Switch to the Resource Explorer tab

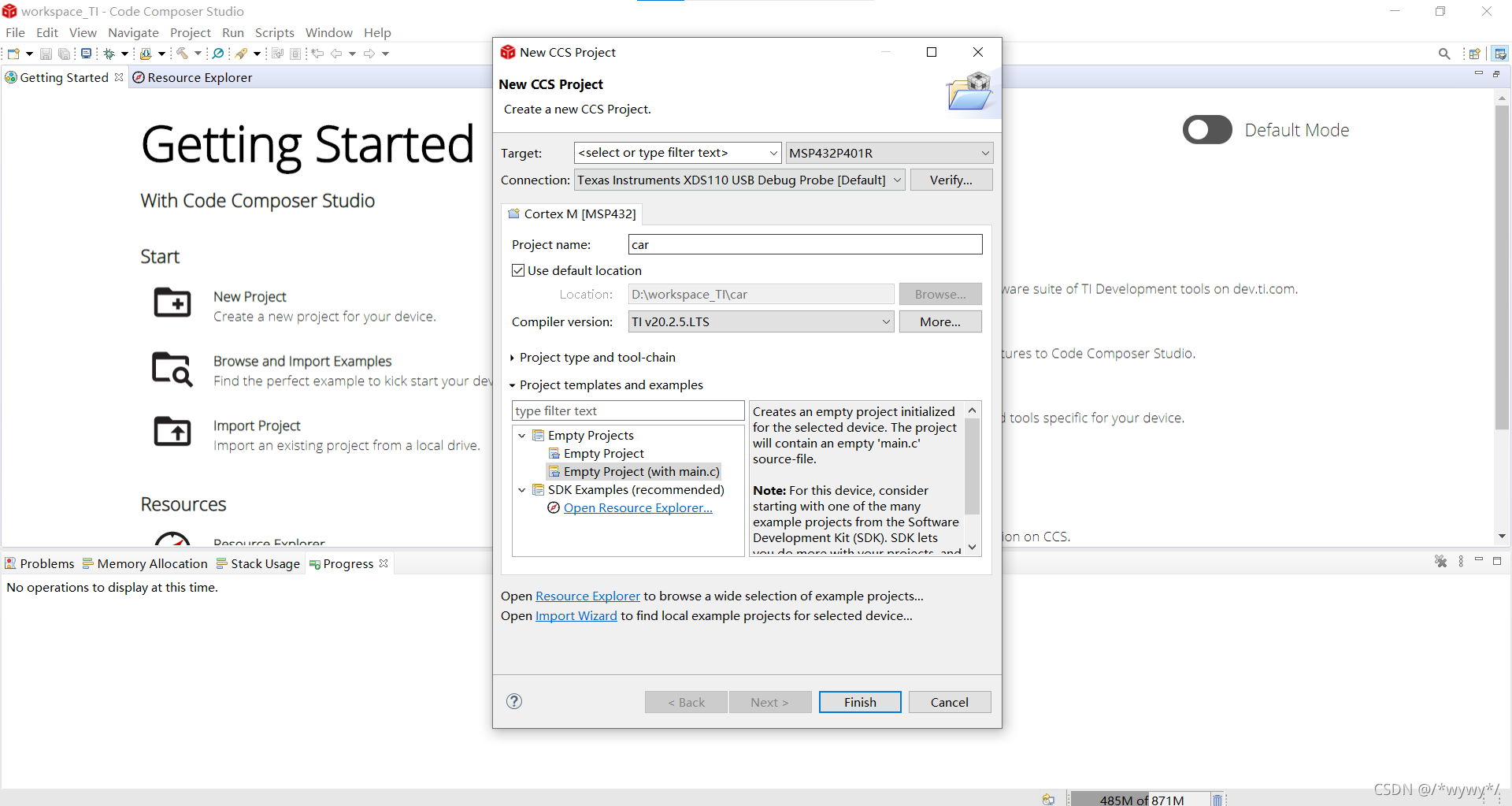[193, 77]
